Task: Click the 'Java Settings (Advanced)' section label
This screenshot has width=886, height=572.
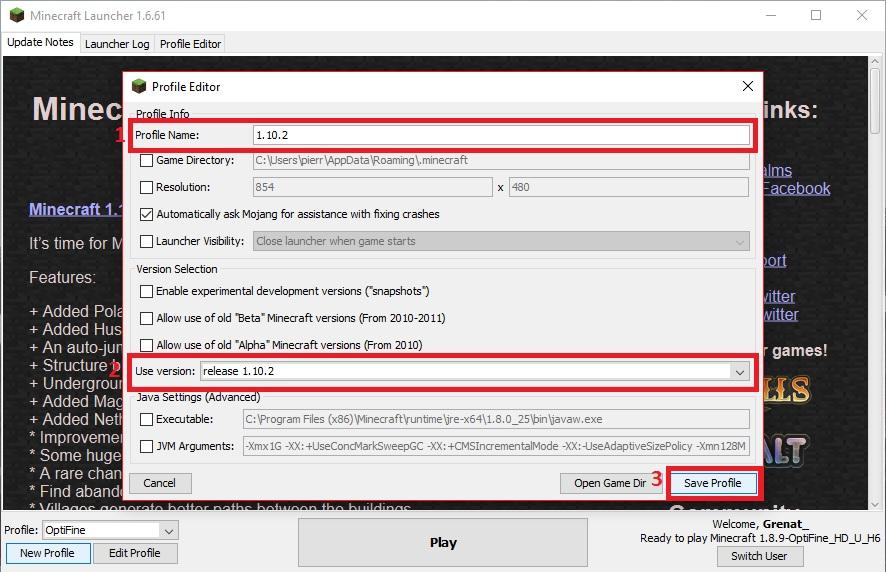Action: (198, 397)
